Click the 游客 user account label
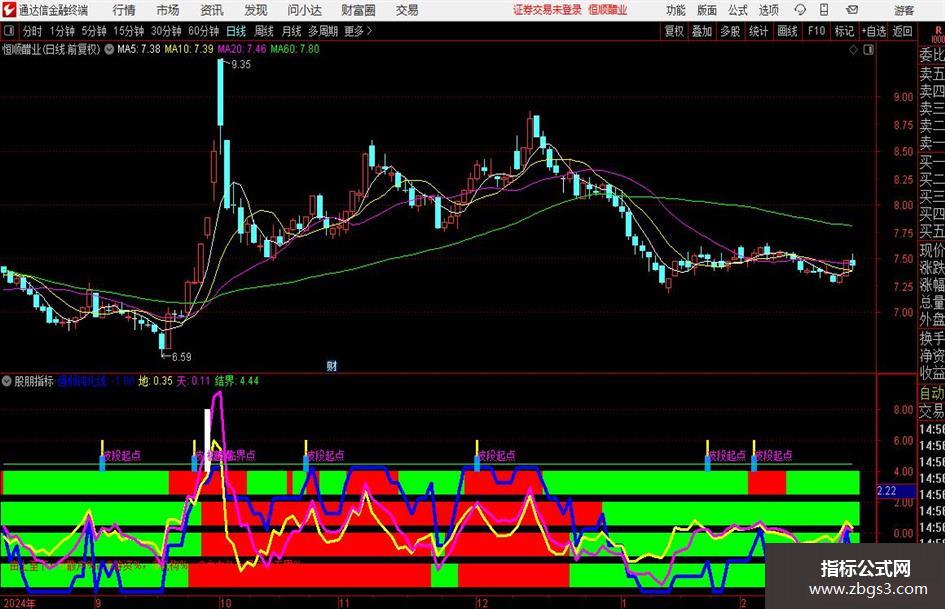Viewport: 945px width, 609px height. coord(904,10)
